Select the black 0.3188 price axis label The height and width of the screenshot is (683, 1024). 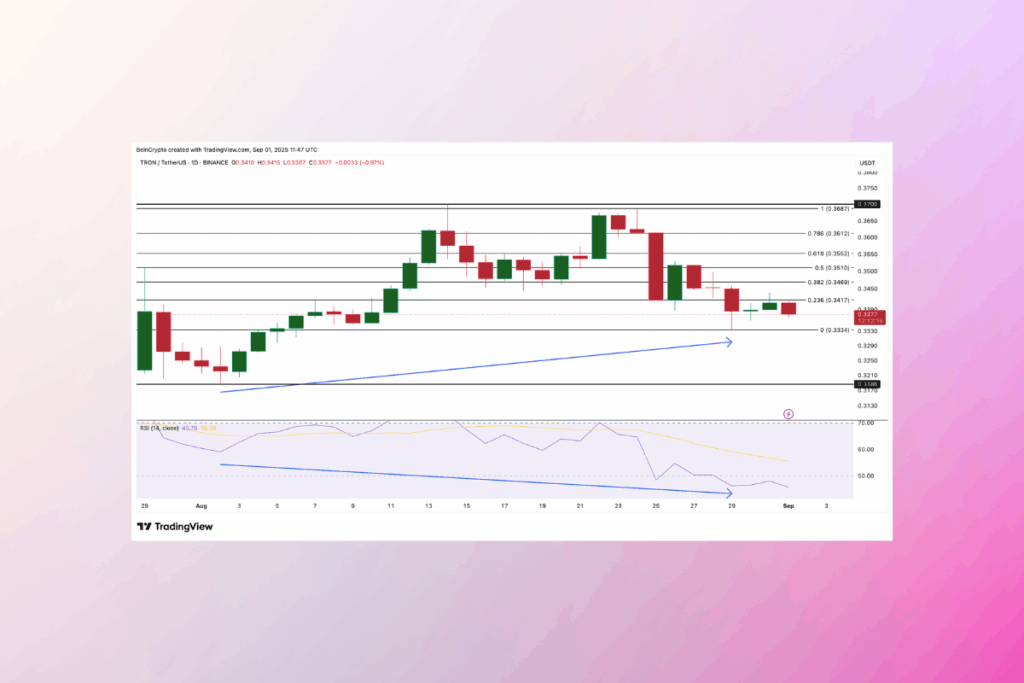pyautogui.click(x=866, y=383)
